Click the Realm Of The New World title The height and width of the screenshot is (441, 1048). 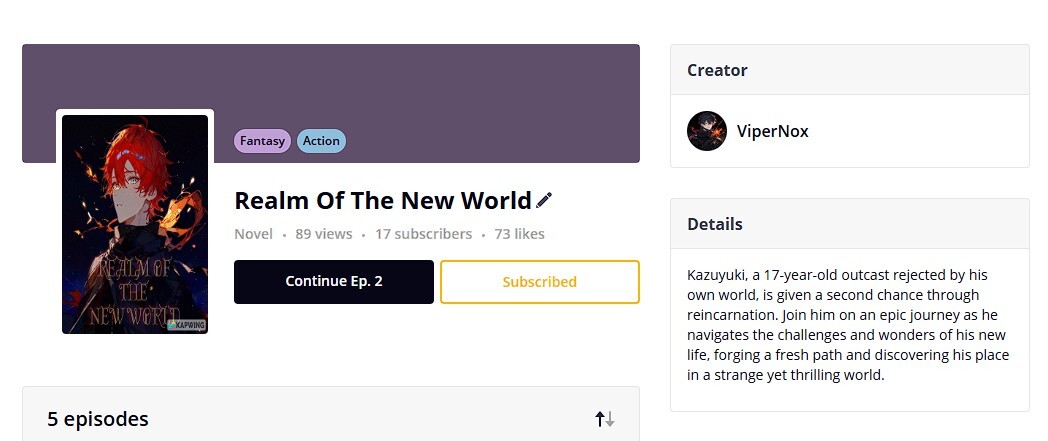point(382,200)
